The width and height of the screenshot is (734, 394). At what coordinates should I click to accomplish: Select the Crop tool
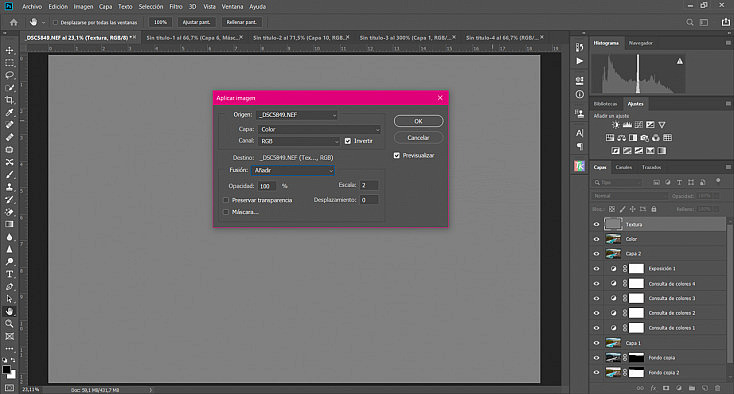pyautogui.click(x=9, y=100)
